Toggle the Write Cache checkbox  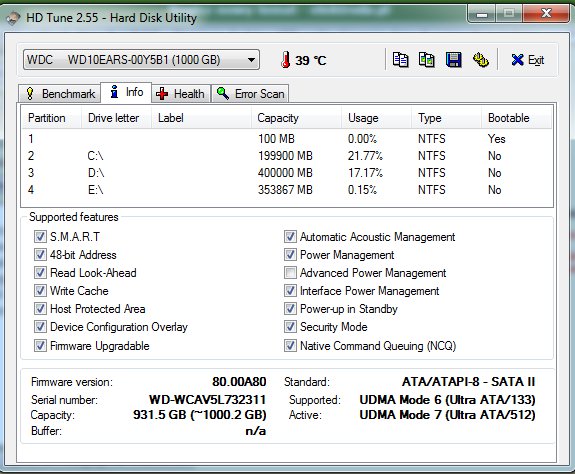pos(40,290)
